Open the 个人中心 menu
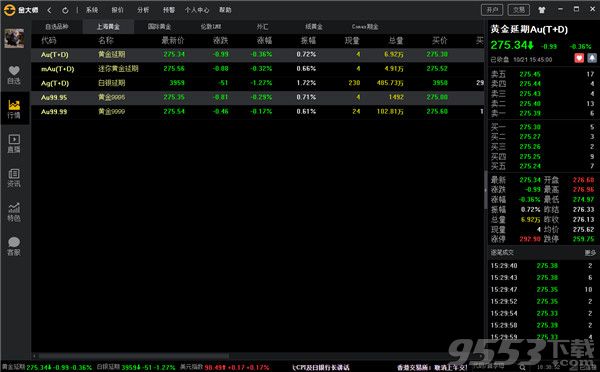The height and width of the screenshot is (372, 600). click(197, 10)
